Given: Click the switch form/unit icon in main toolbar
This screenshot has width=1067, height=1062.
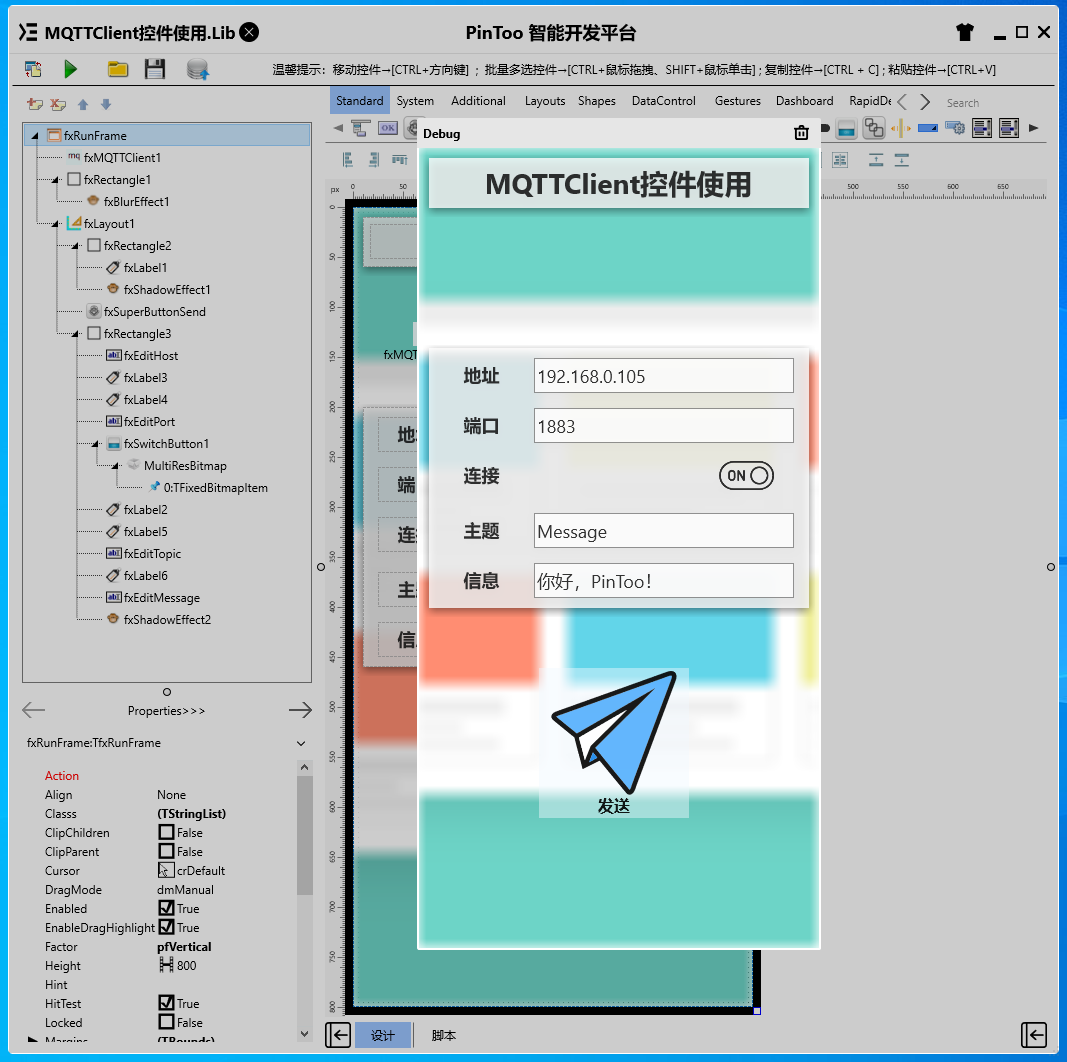Looking at the screenshot, I should (33, 69).
